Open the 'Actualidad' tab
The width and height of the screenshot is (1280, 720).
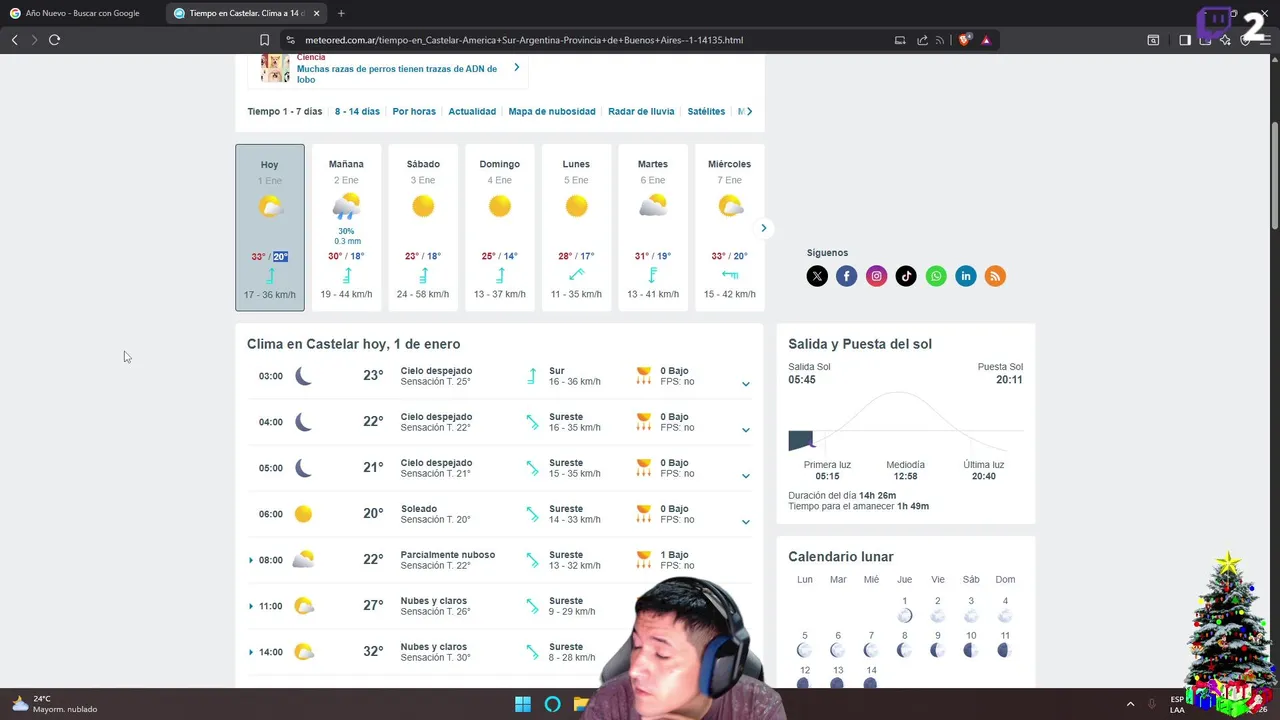[x=472, y=111]
